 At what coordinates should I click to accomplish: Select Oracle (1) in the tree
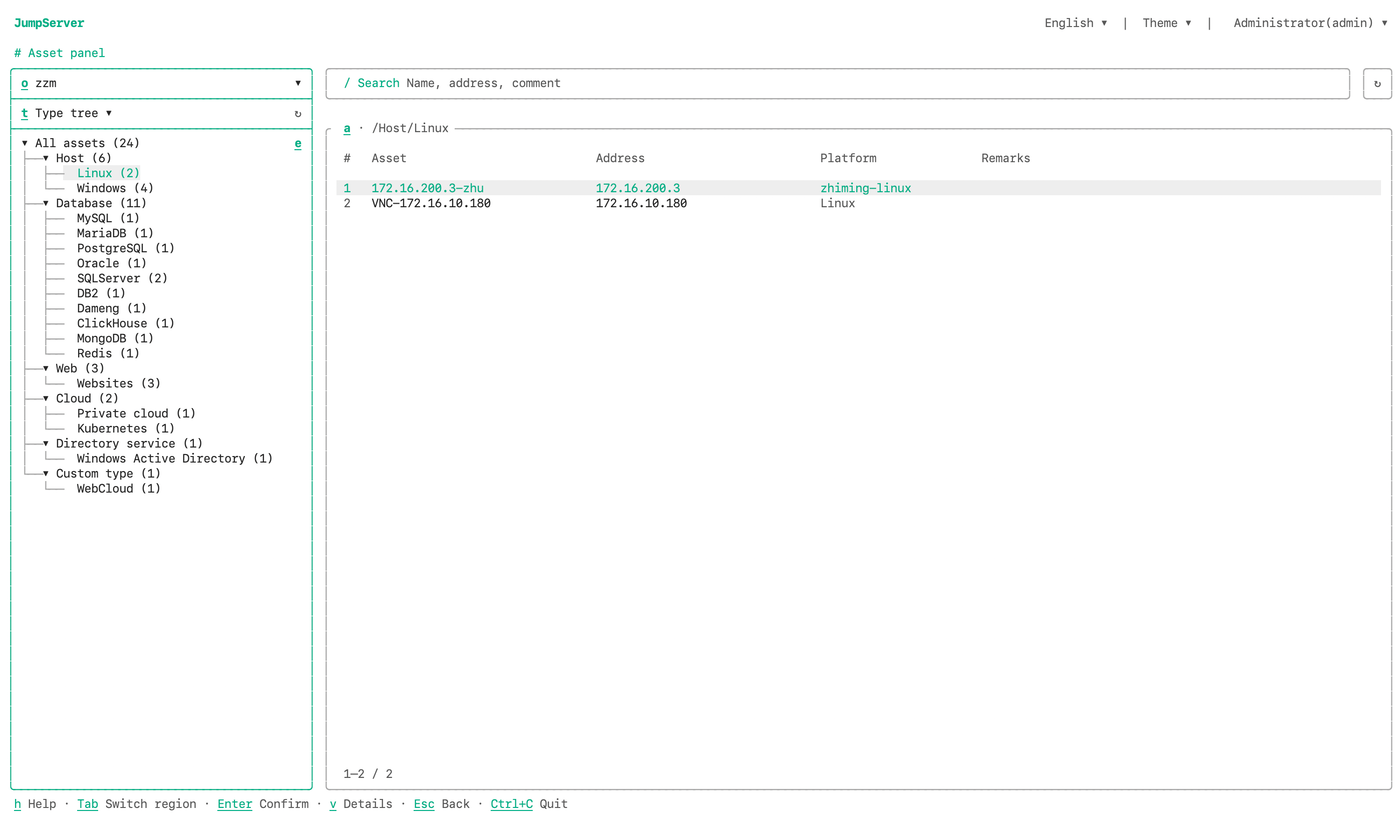[x=112, y=264]
